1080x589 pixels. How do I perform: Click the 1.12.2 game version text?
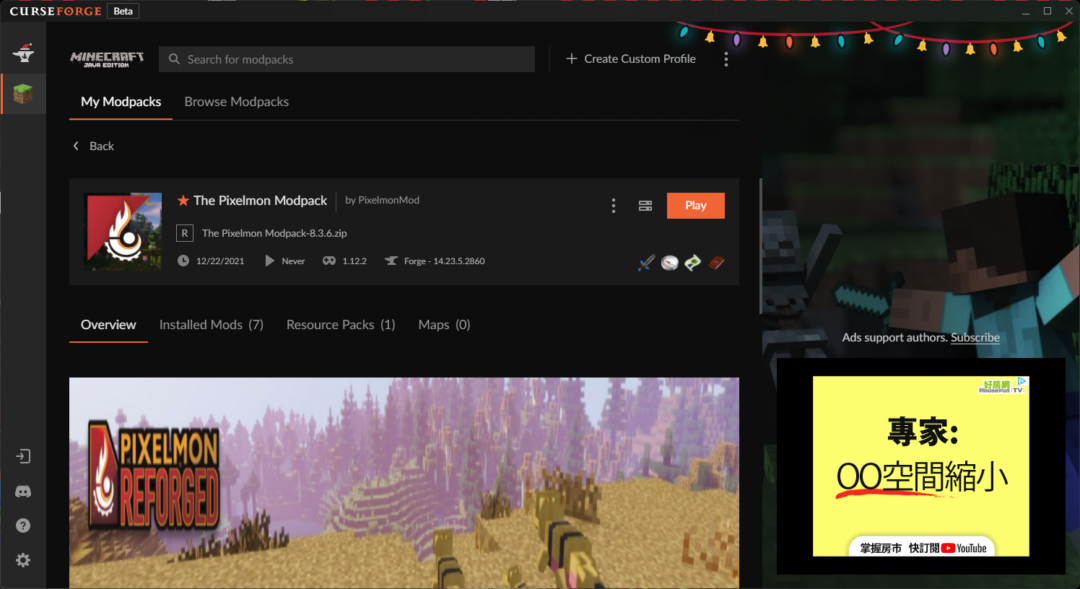click(354, 261)
